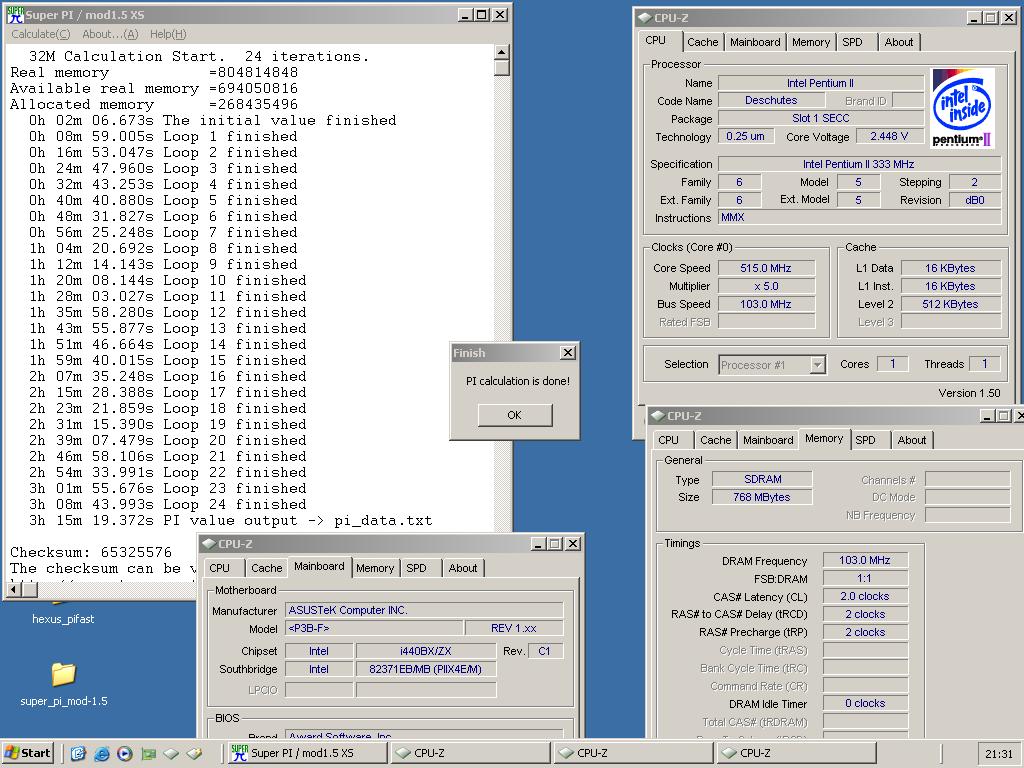Click the Multiplier x 5.0 value

pos(766,286)
